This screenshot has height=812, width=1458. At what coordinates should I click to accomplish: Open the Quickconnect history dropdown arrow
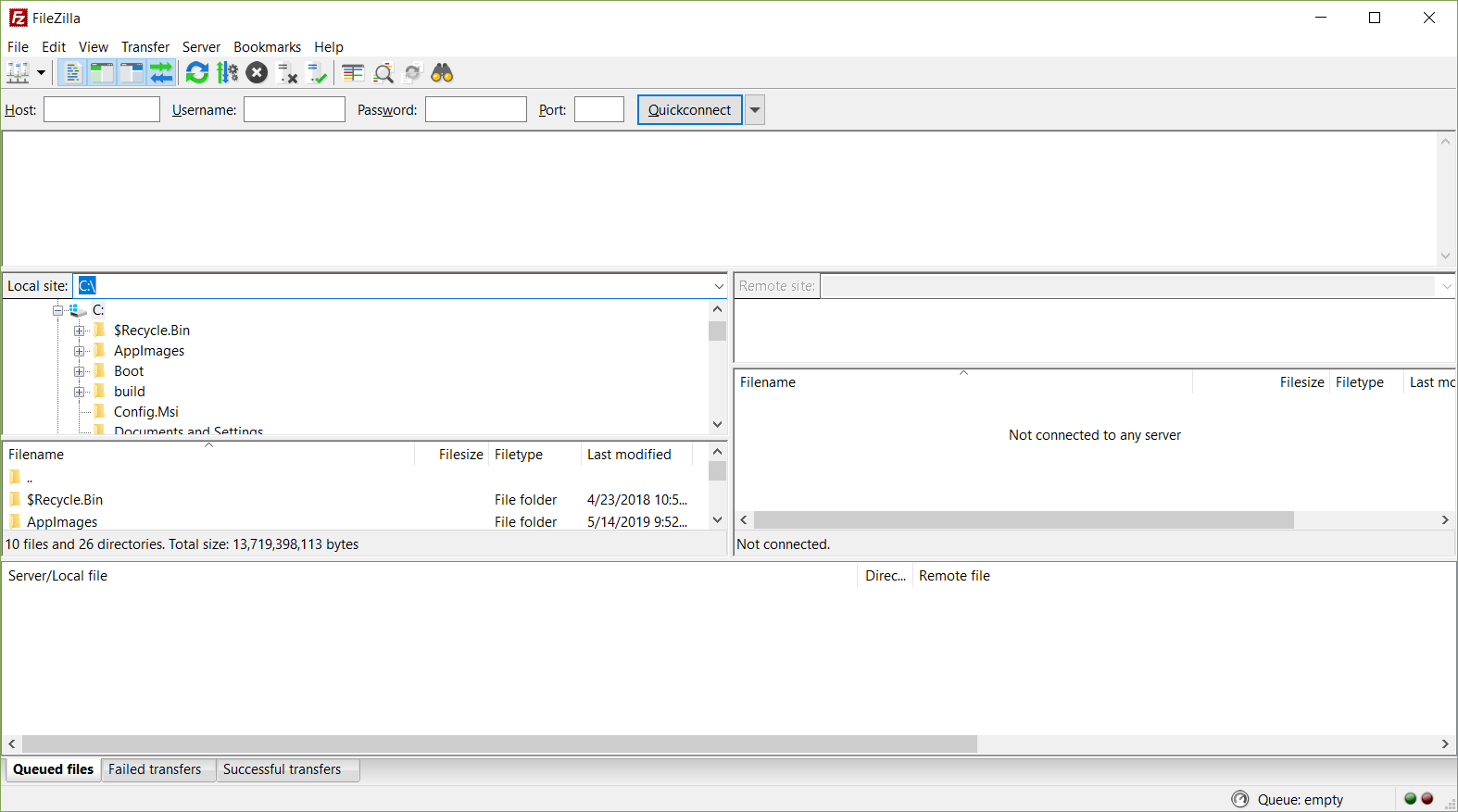click(x=755, y=110)
